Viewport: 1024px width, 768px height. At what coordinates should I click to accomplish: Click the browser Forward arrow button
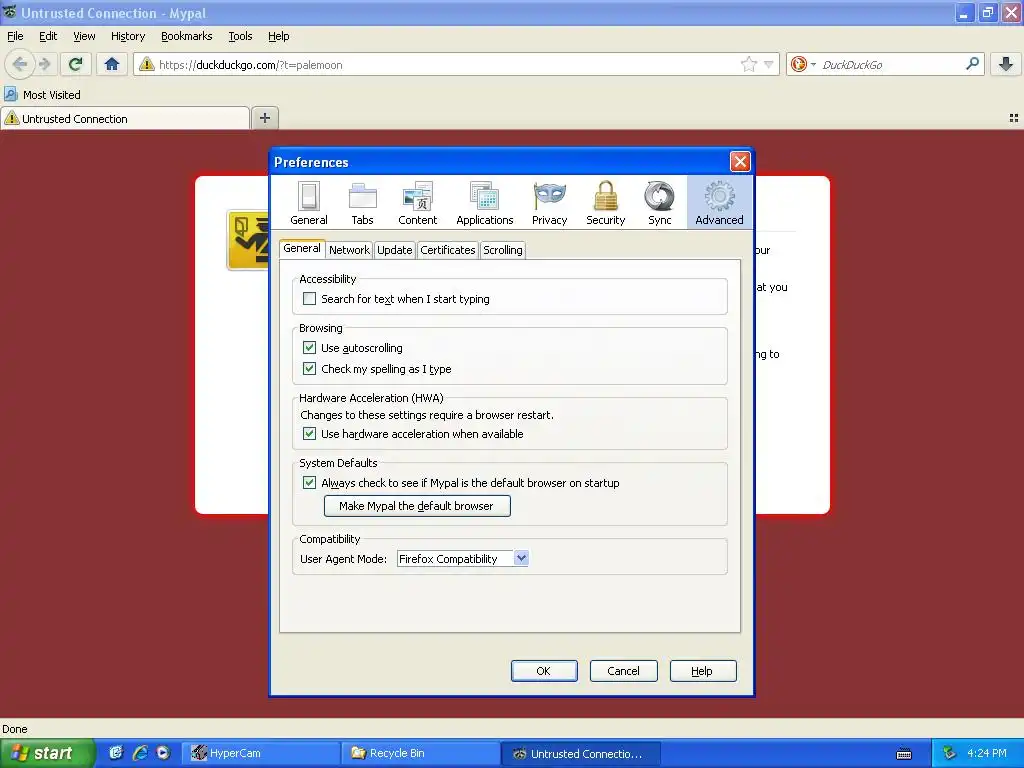tap(44, 64)
